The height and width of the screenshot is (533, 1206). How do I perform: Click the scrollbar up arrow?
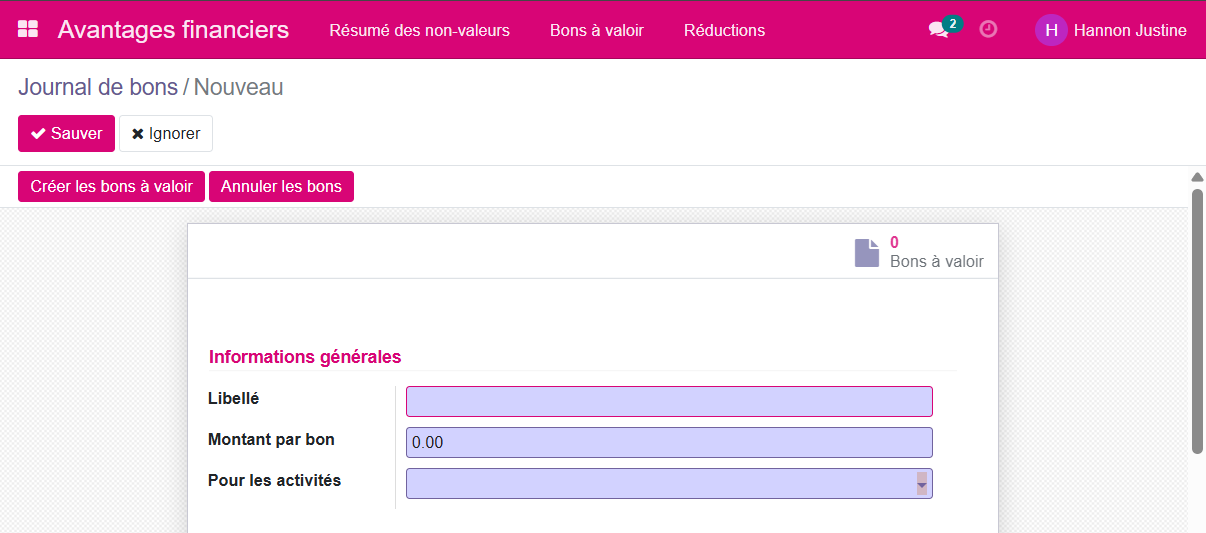(x=1197, y=177)
